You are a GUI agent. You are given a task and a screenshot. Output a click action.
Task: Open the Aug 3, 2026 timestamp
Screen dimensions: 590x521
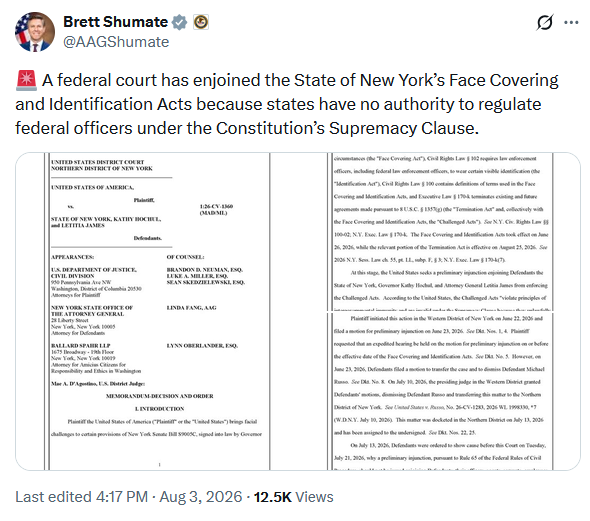click(201, 497)
